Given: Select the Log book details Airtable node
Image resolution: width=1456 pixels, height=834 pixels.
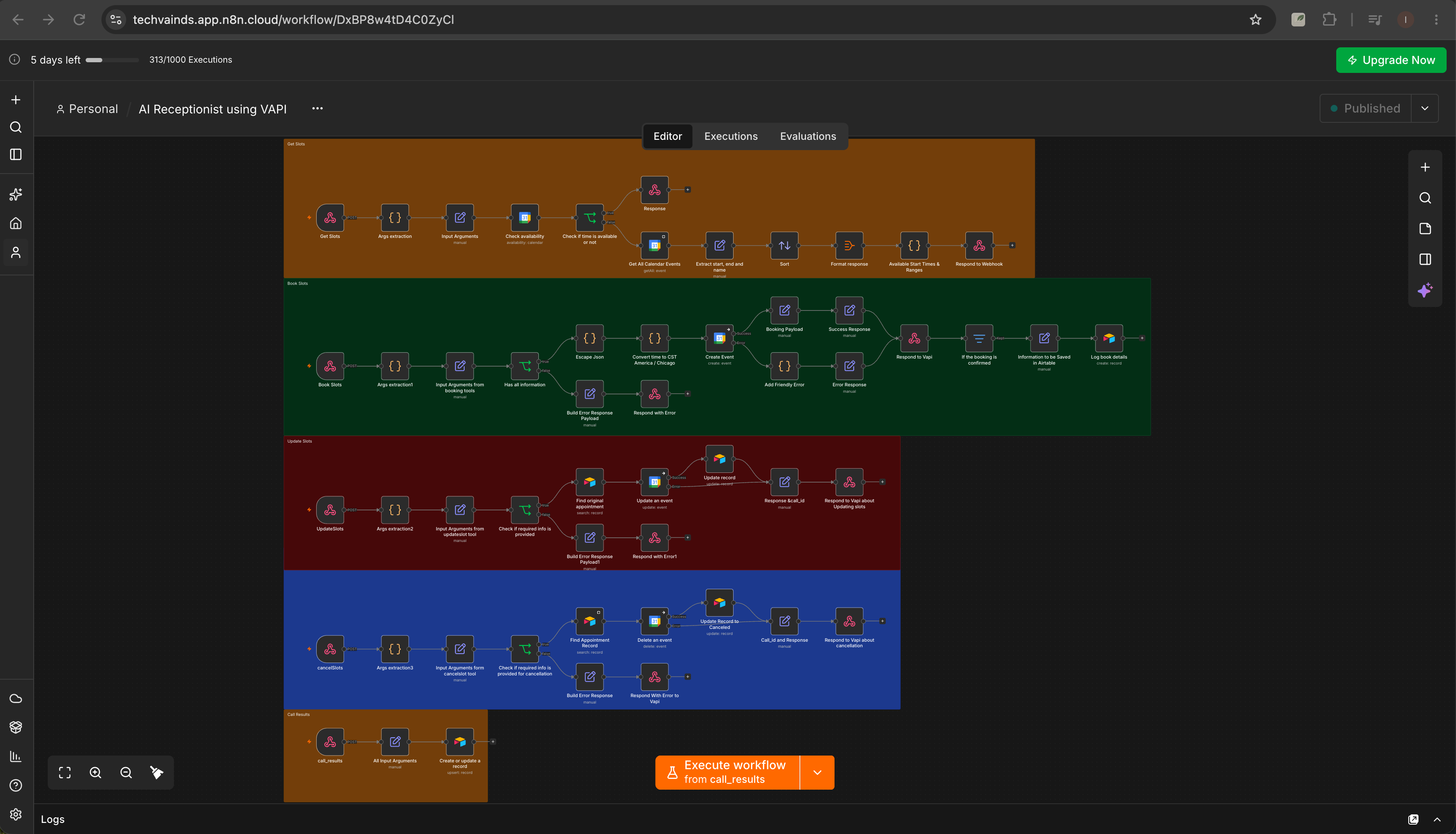Looking at the screenshot, I should point(1109,338).
